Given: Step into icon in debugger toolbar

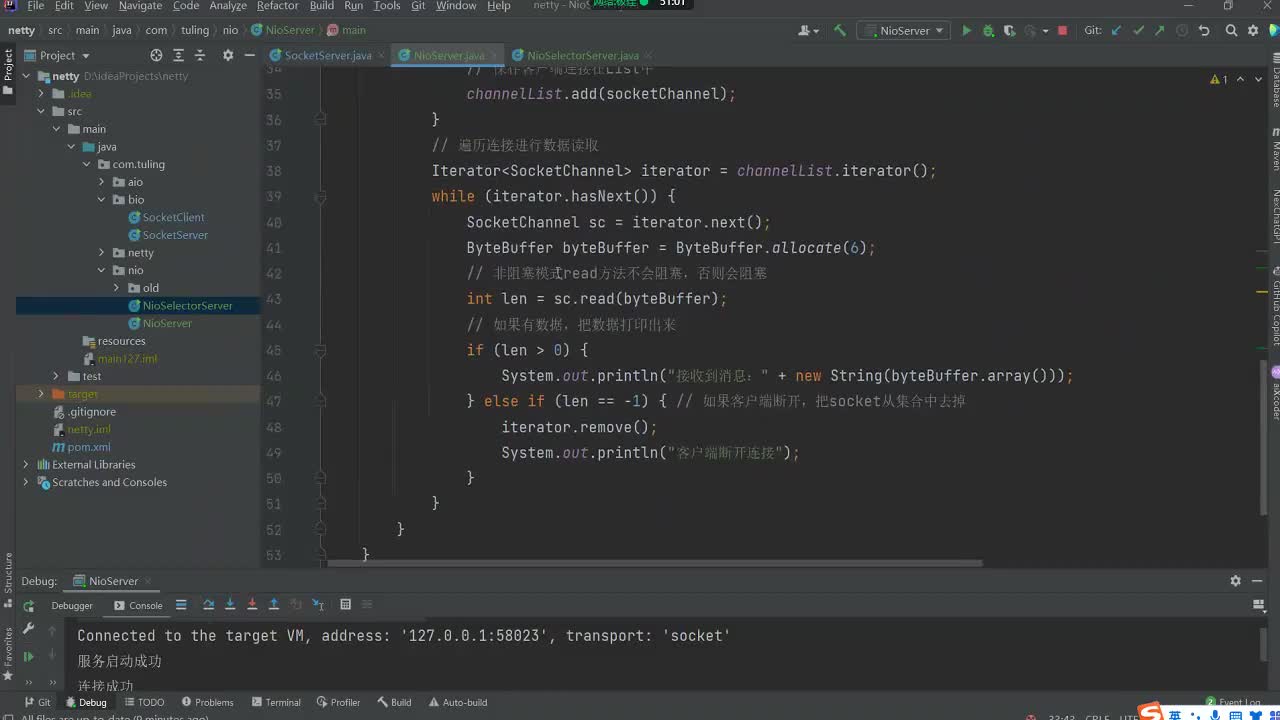Looking at the screenshot, I should (x=230, y=605).
